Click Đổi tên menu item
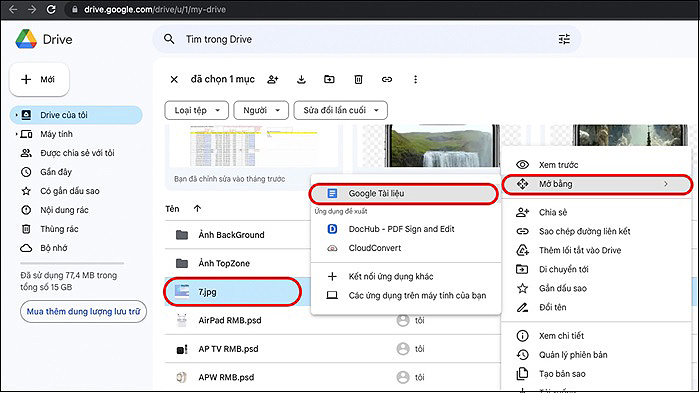The height and width of the screenshot is (393, 700). pos(597,307)
